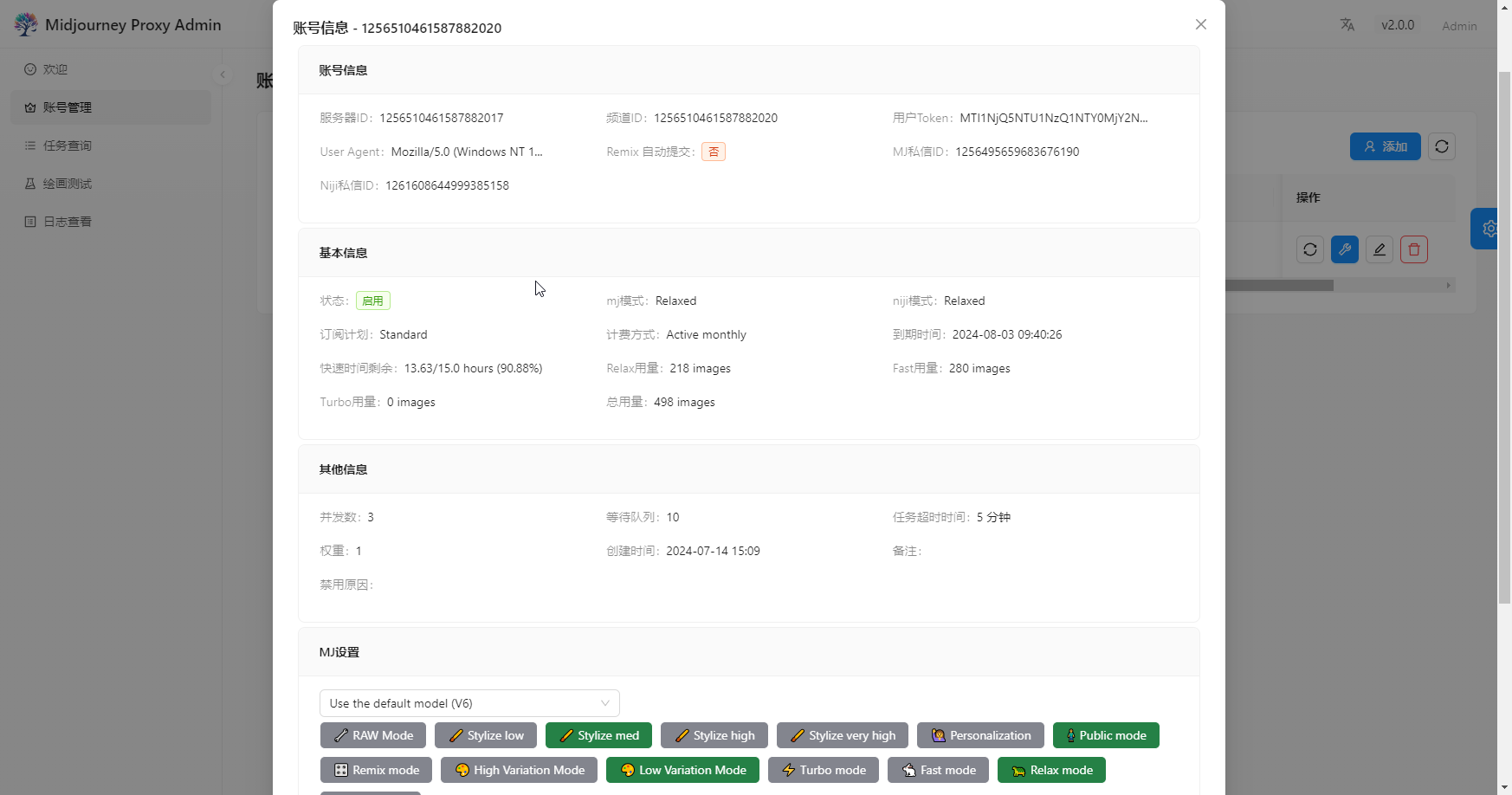Image resolution: width=1512 pixels, height=795 pixels.
Task: Click the 否 tag beside Remix 自动提交
Action: coord(714,152)
